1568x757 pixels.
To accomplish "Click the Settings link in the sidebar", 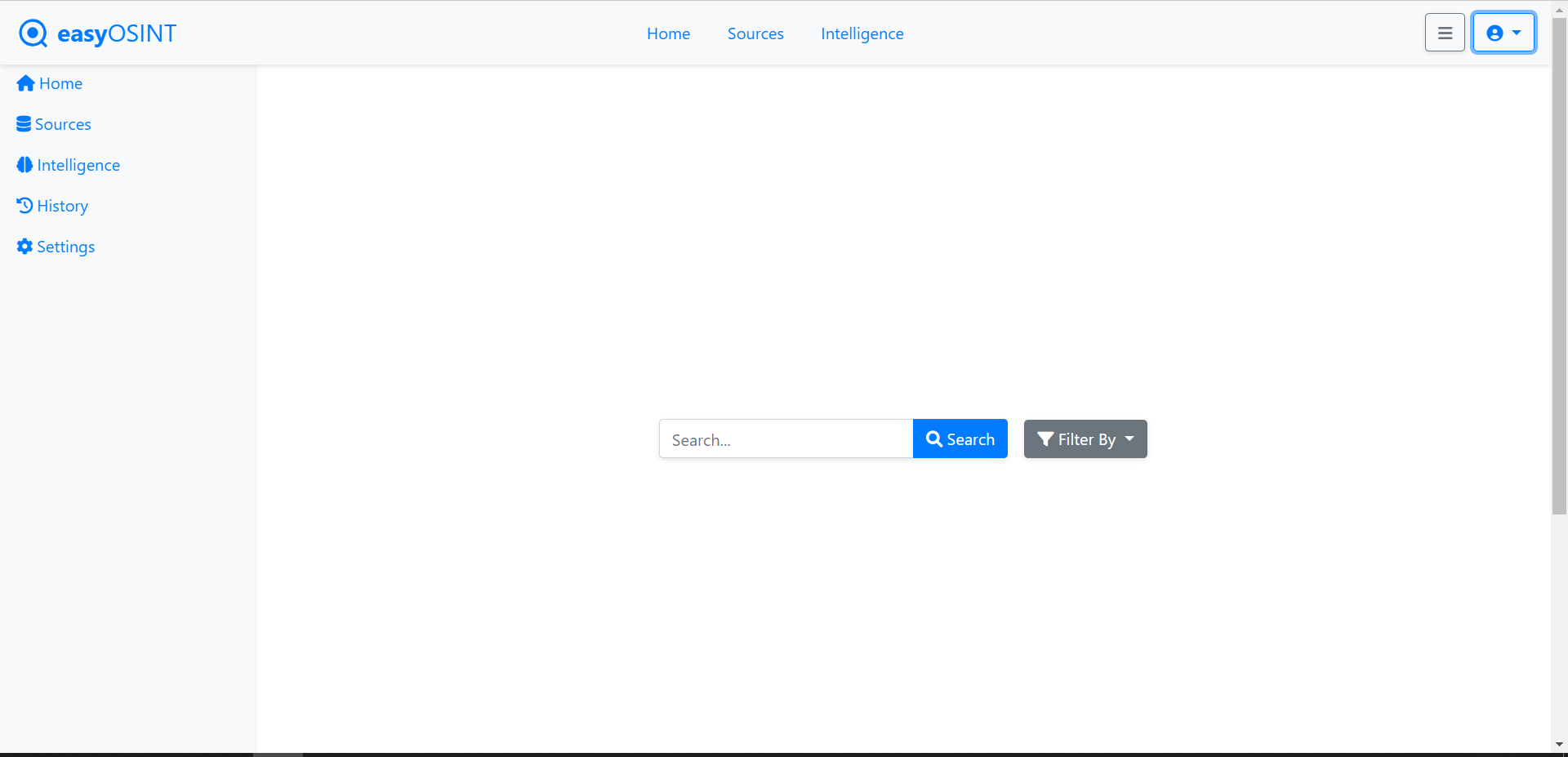I will pyautogui.click(x=65, y=246).
